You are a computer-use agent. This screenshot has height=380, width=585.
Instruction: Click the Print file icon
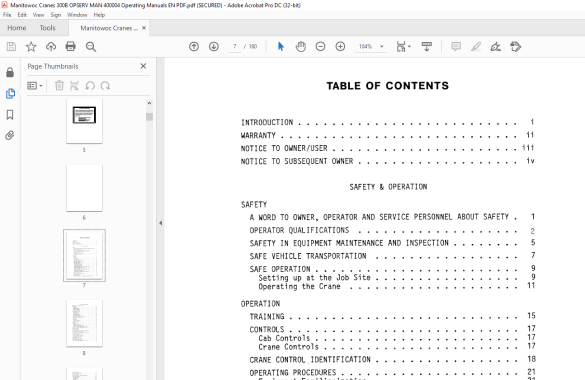pyautogui.click(x=71, y=47)
